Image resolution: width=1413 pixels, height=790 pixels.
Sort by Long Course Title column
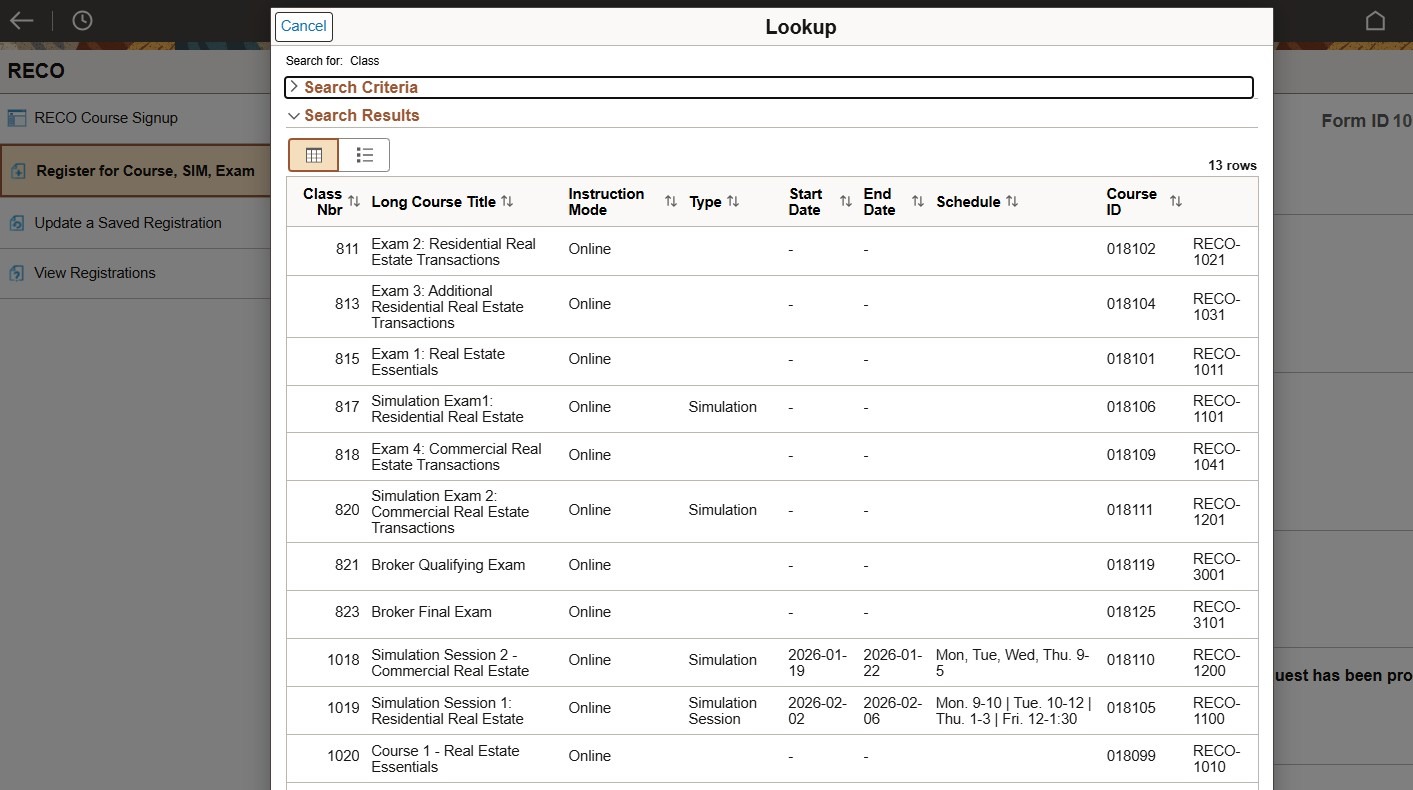point(507,202)
